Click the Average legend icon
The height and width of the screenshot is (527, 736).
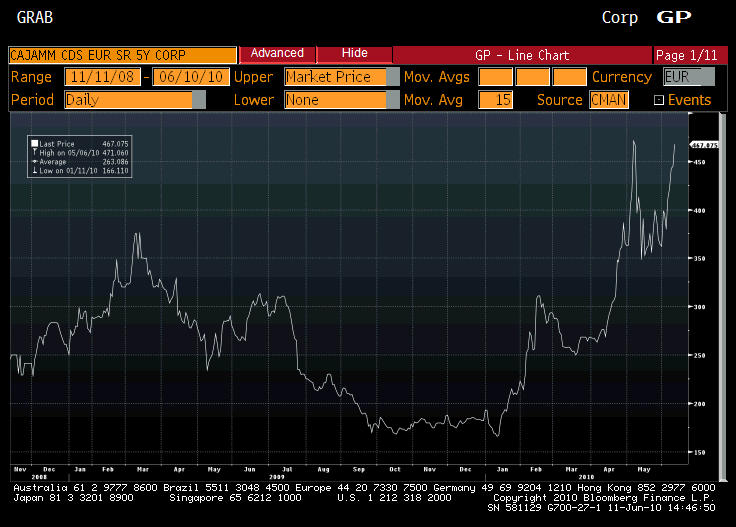click(34, 161)
